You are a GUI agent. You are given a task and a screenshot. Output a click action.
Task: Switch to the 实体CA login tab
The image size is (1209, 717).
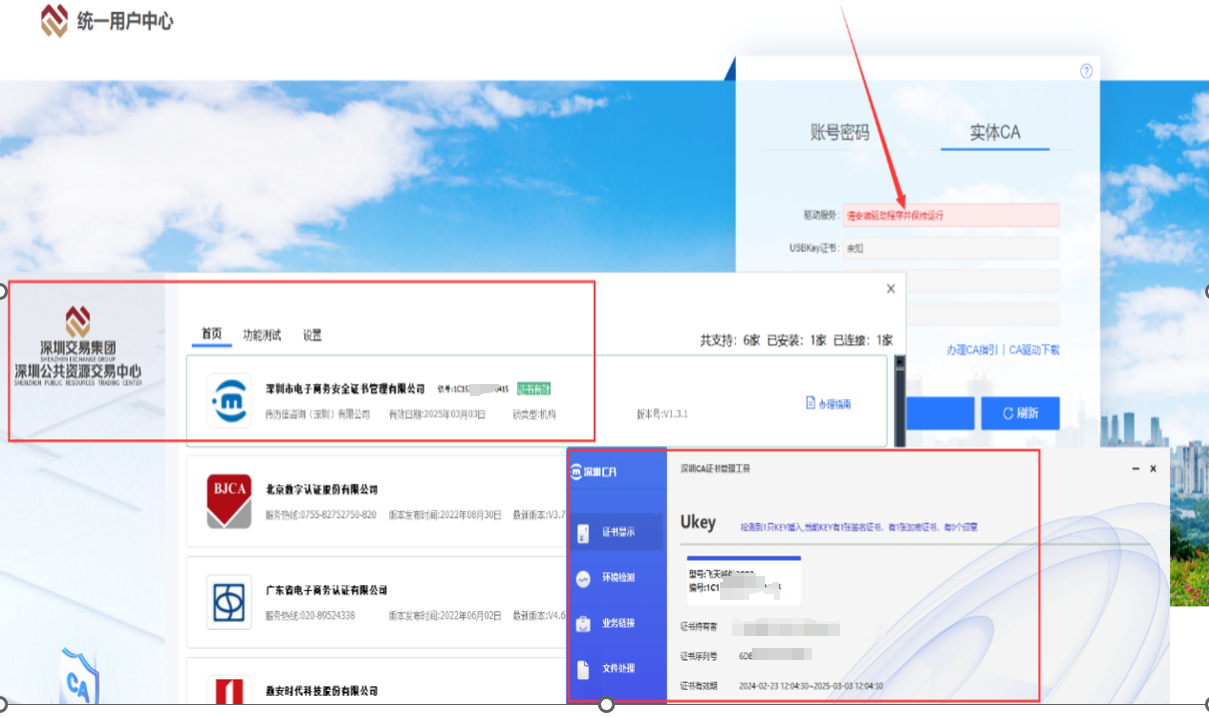(x=995, y=133)
